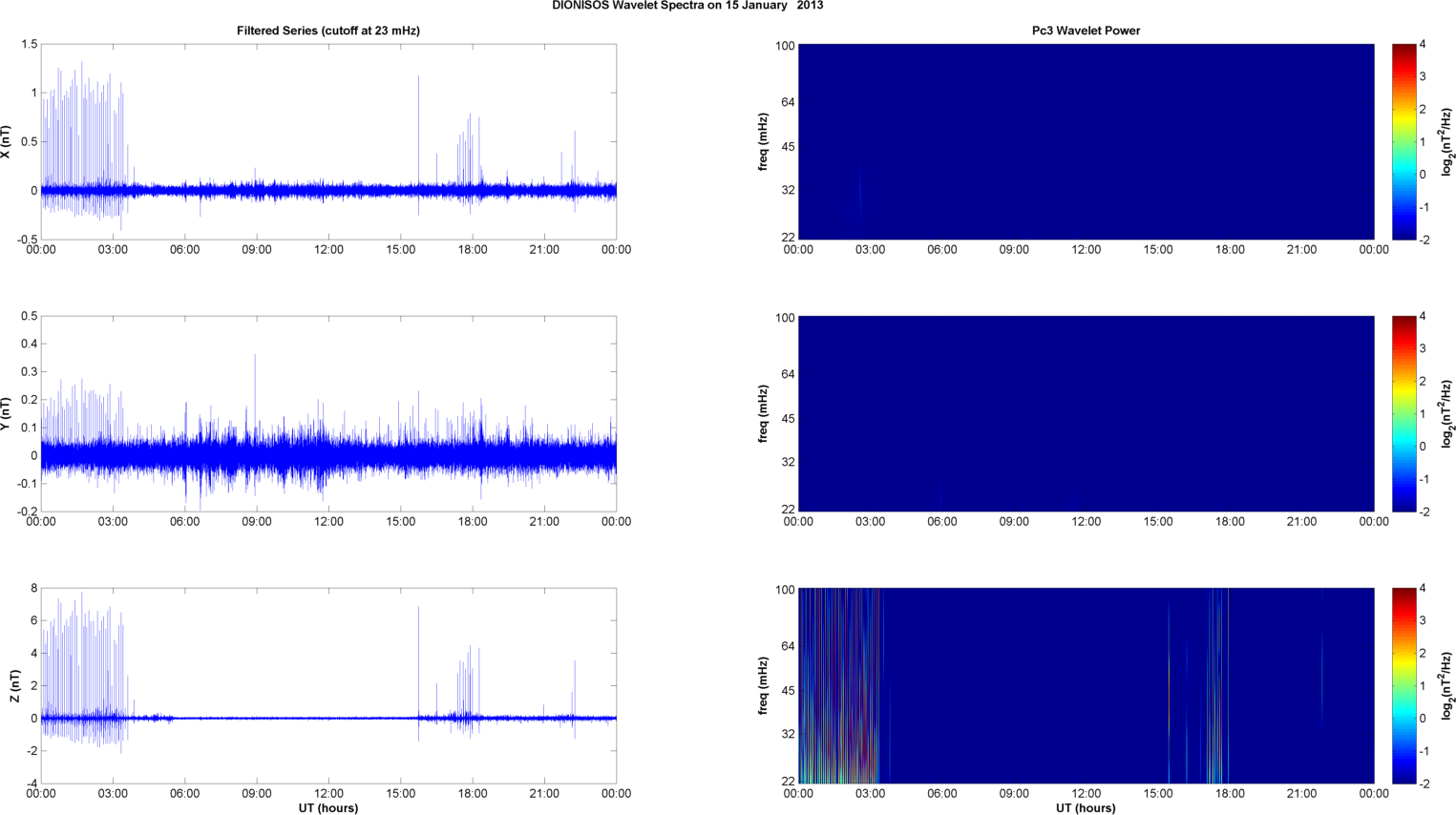Click the '-0.5' tick on X plot axis
The image size is (1456, 815).
tap(26, 240)
